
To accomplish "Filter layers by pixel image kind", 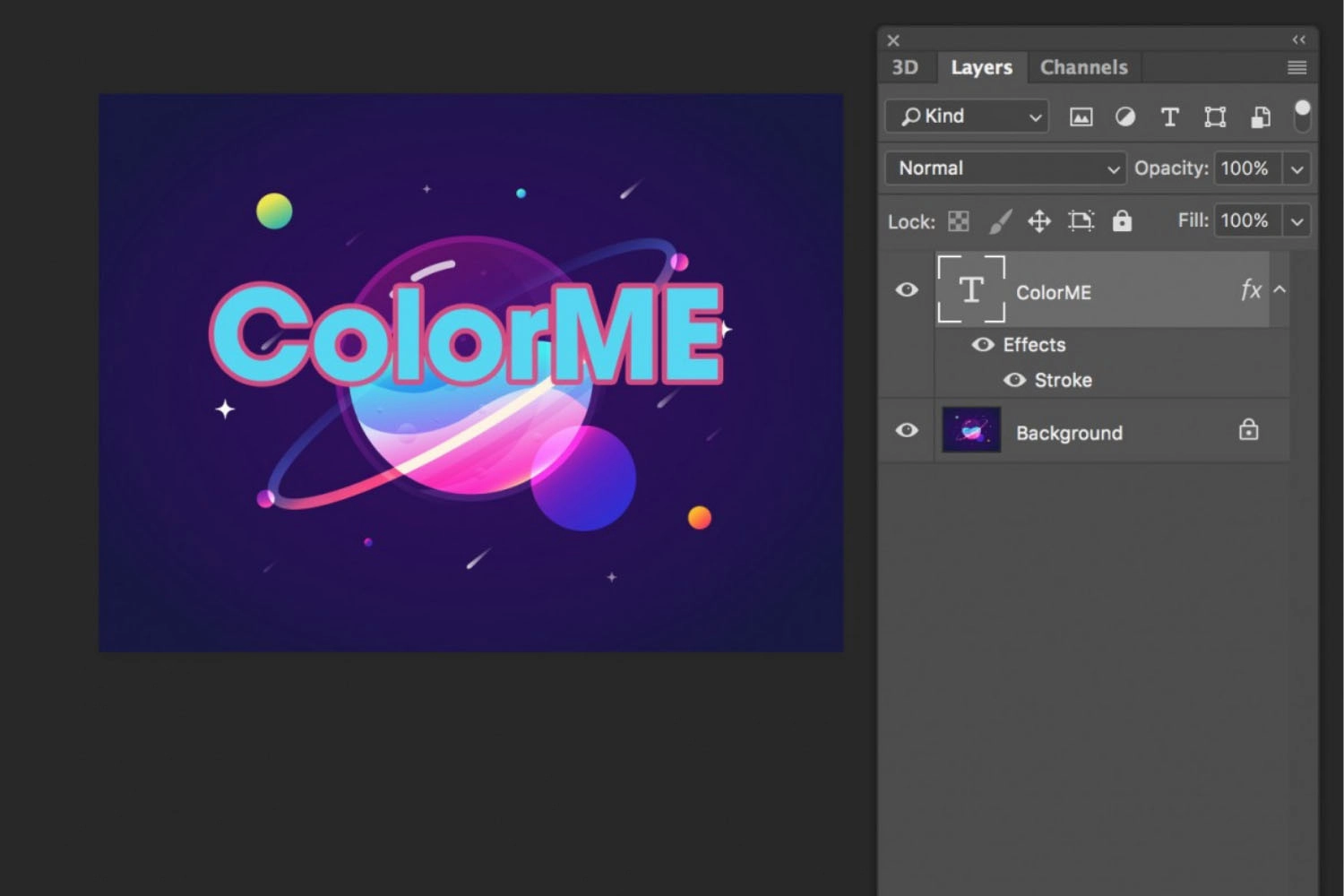I will [1081, 117].
